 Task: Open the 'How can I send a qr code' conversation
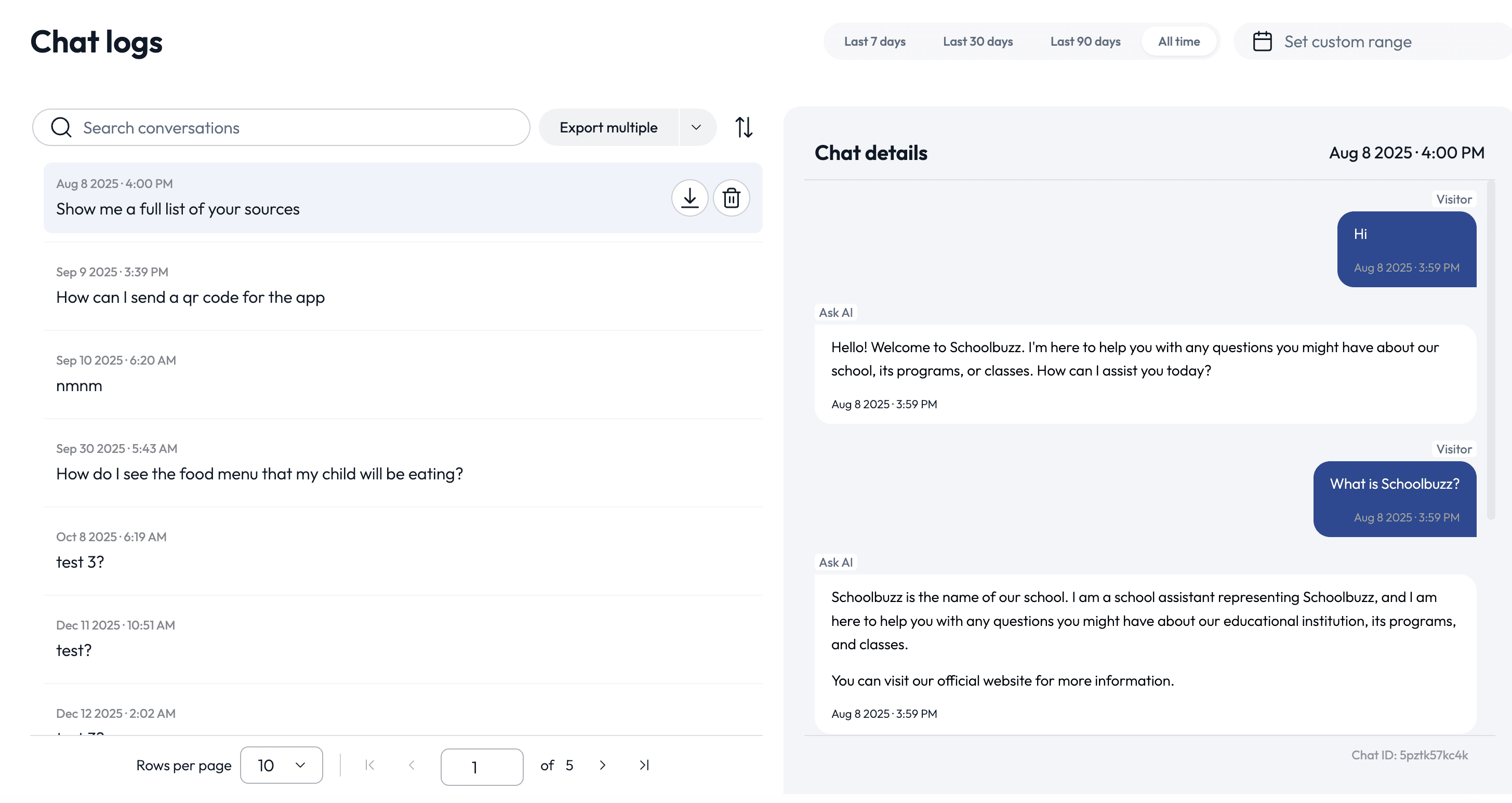pos(403,286)
